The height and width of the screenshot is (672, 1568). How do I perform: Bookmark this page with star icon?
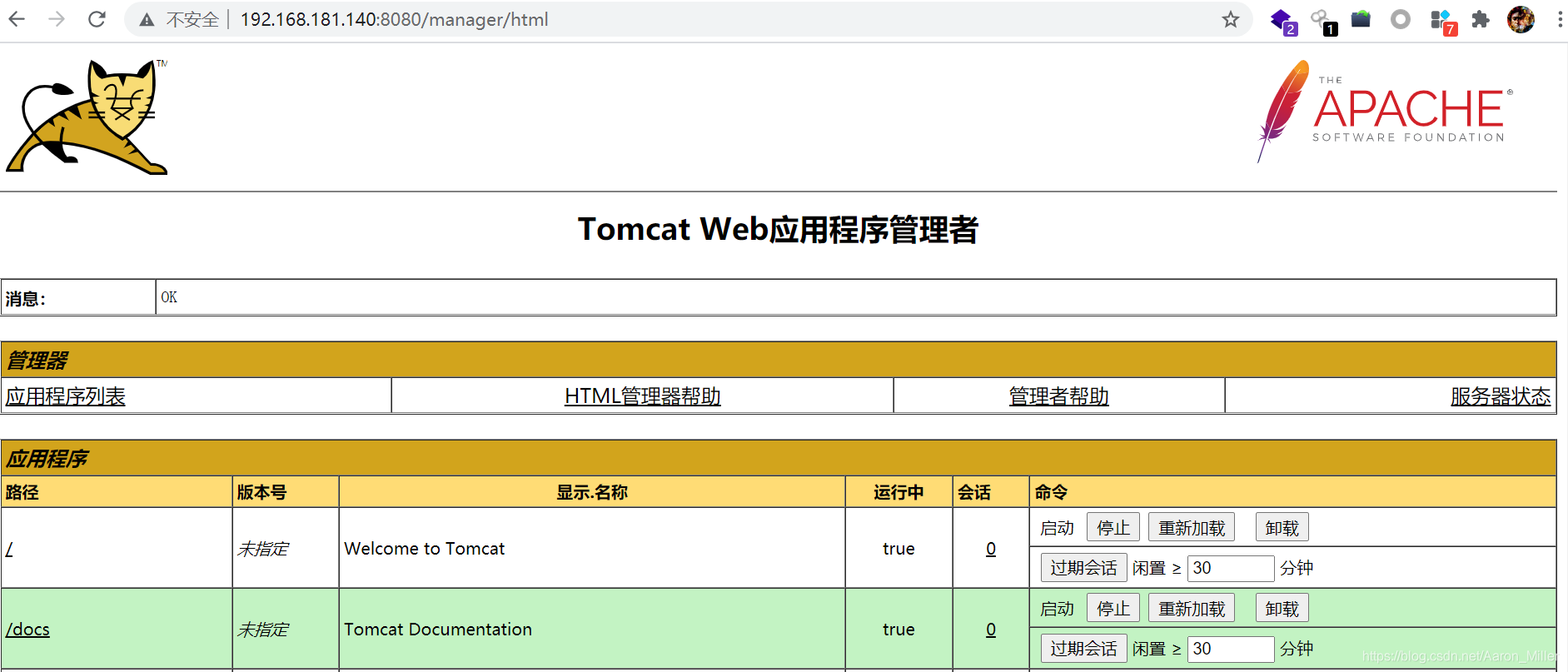point(1231,19)
